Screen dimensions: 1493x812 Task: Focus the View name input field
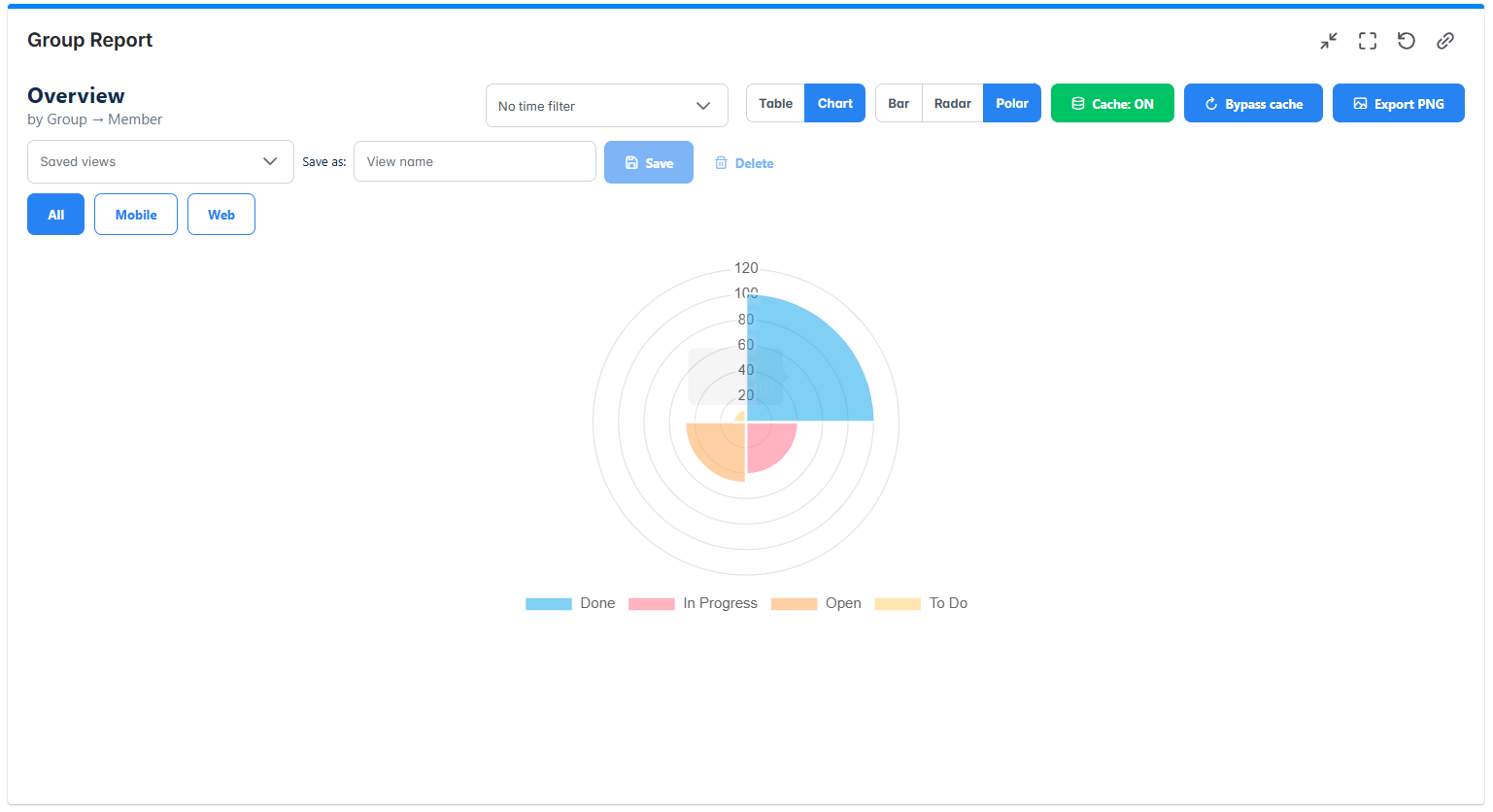click(x=475, y=161)
